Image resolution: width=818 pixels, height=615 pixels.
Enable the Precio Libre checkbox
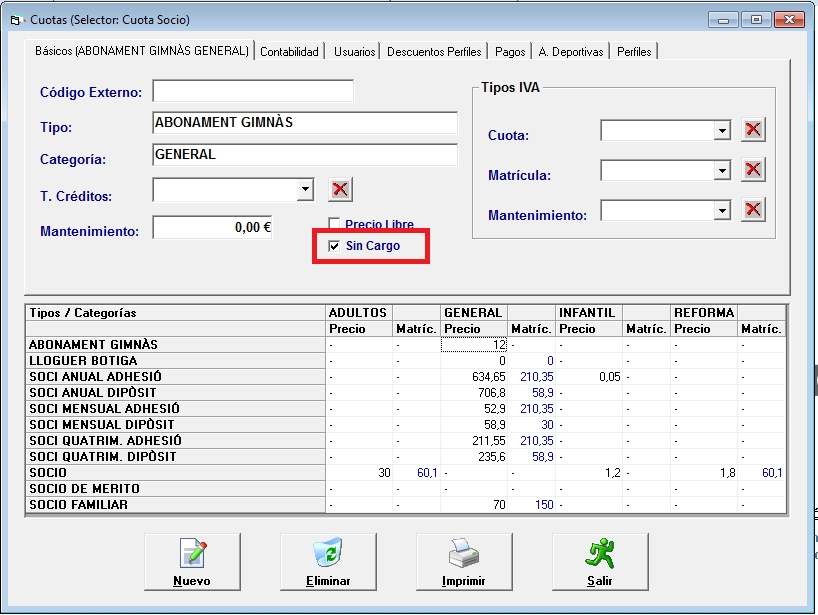coord(334,224)
